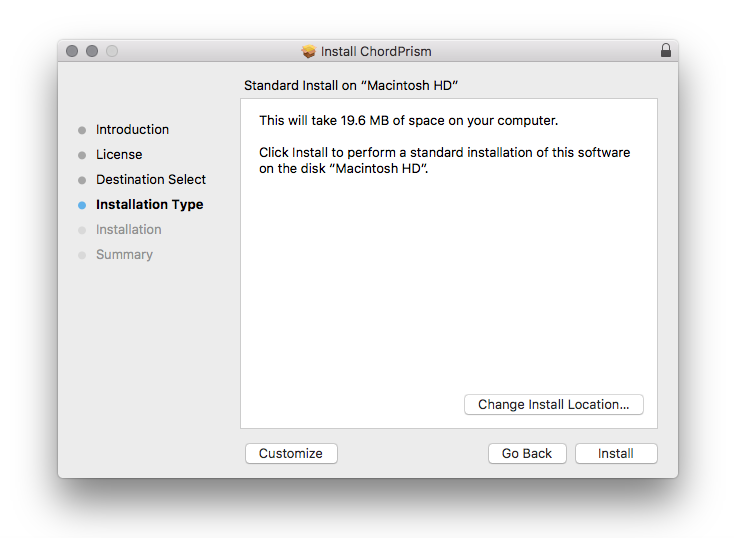
Task: Open Change Install Location options
Action: (x=554, y=405)
